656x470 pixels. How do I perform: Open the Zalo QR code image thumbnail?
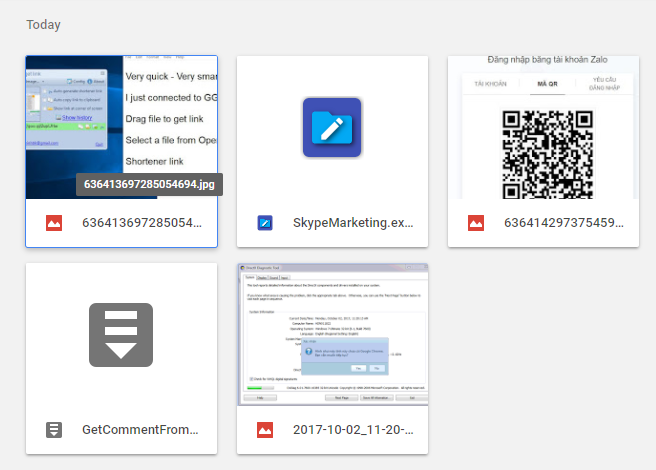543,127
